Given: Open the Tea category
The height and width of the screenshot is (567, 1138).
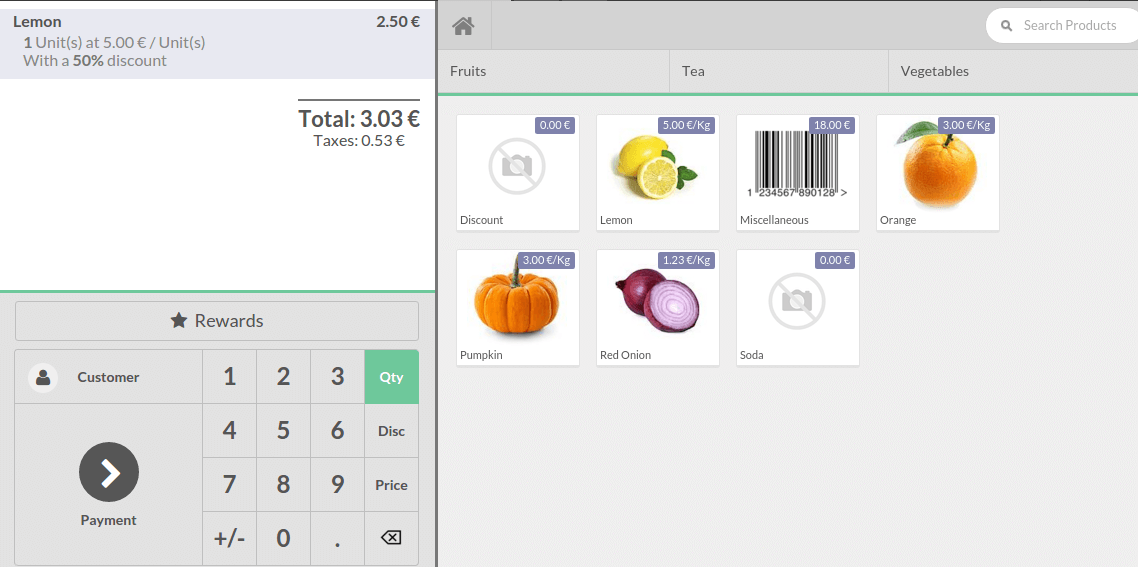Looking at the screenshot, I should tap(778, 72).
